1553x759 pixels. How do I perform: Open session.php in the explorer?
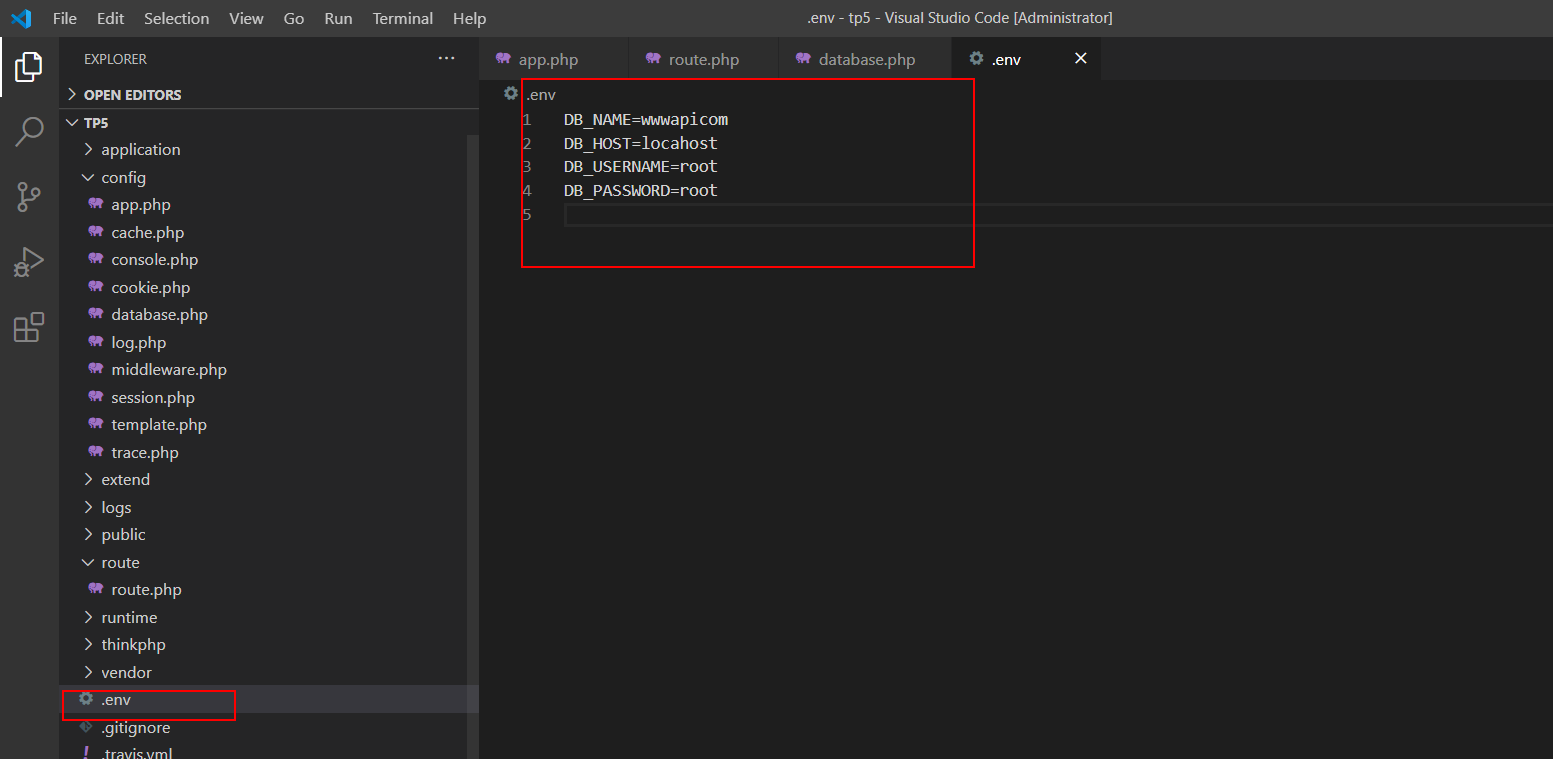click(263, 397)
